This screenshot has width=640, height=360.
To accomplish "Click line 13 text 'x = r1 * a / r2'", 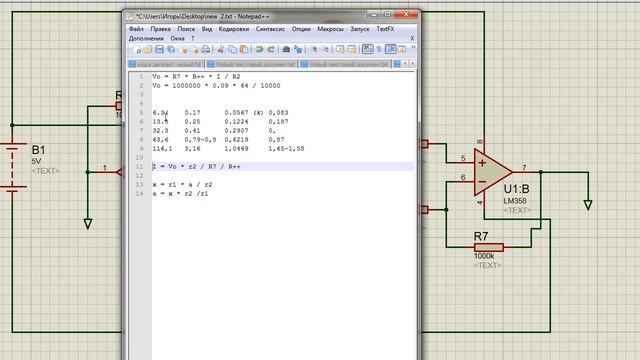I will (x=182, y=184).
